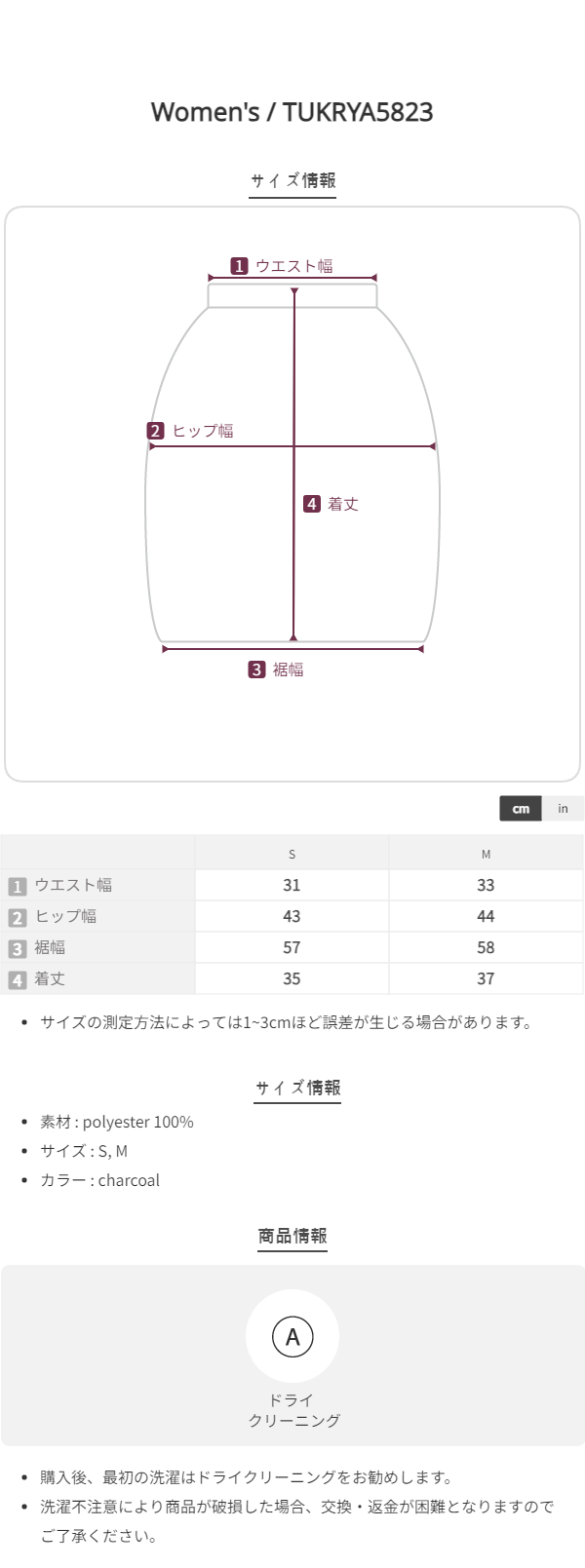This screenshot has height=1568, width=585.
Task: Click the dry cleaning A symbol
Action: pyautogui.click(x=292, y=1336)
